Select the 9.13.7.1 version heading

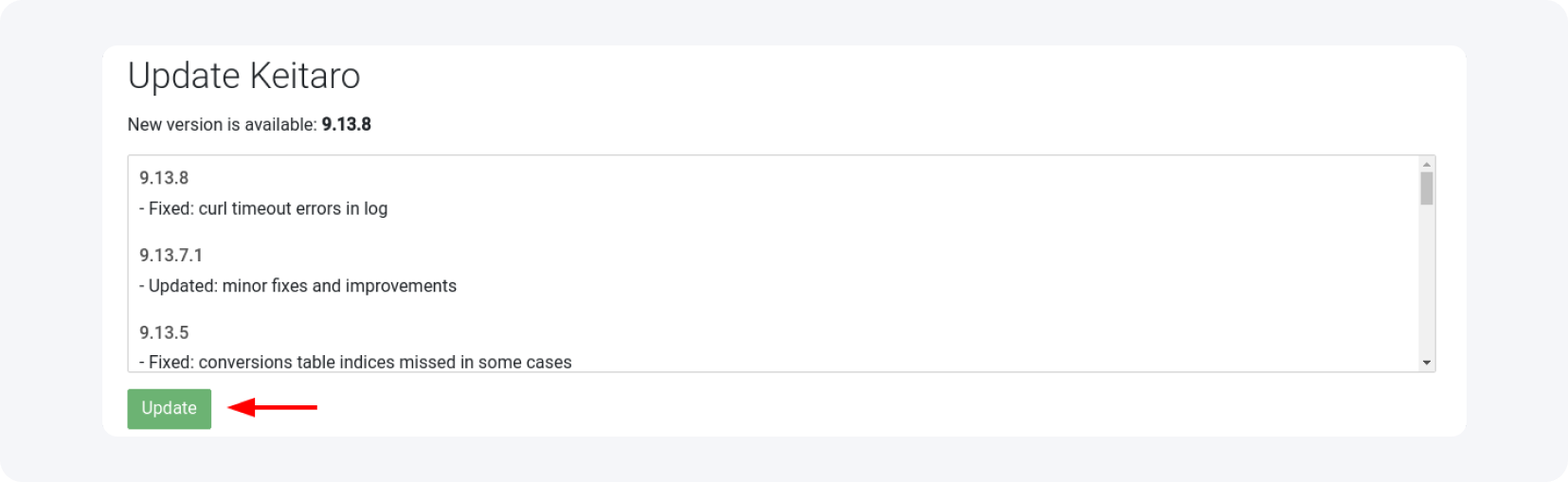coord(171,255)
